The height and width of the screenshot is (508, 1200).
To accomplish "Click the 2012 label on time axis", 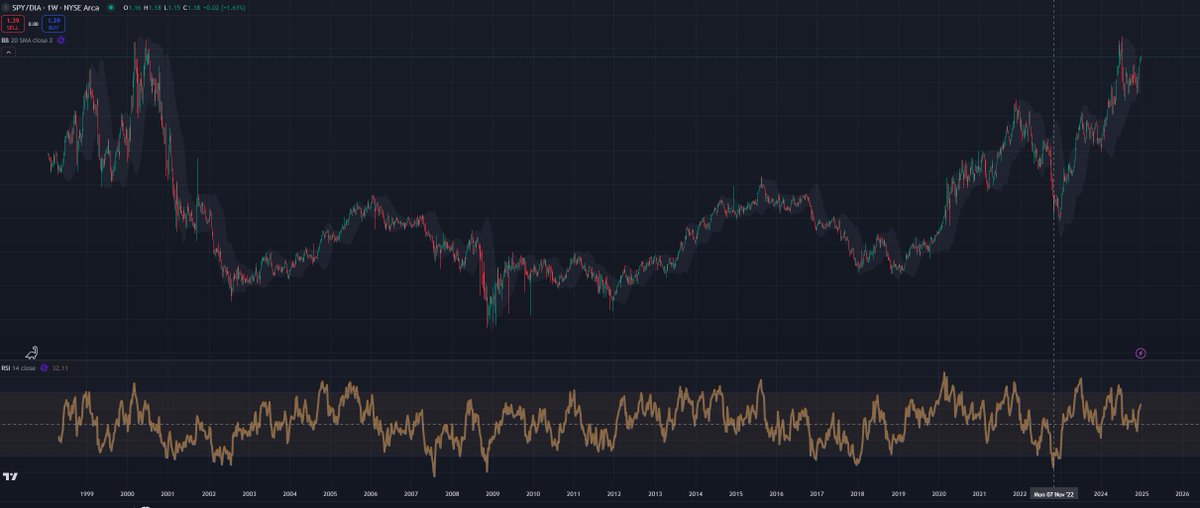I will click(614, 494).
